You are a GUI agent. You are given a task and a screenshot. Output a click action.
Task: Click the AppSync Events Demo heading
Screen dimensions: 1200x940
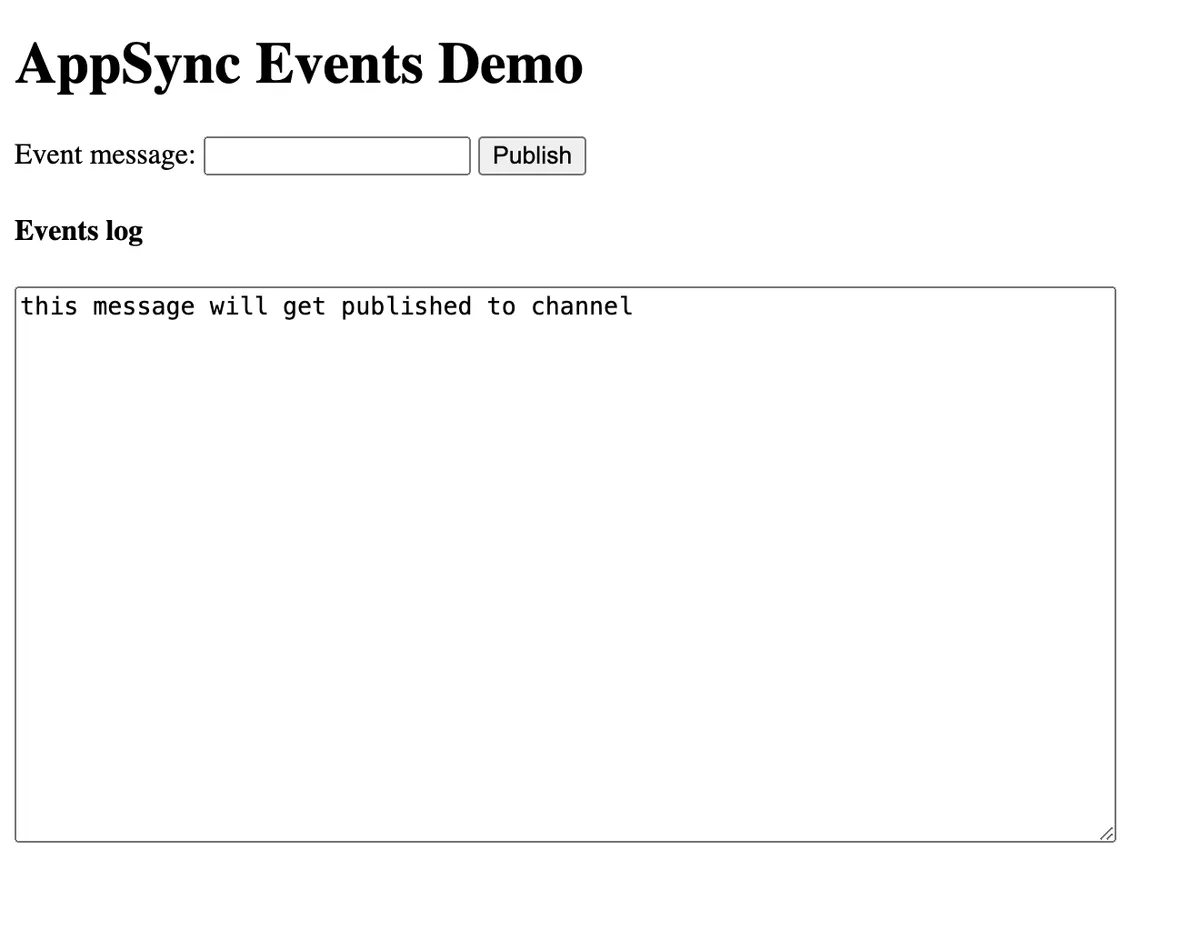click(x=298, y=63)
